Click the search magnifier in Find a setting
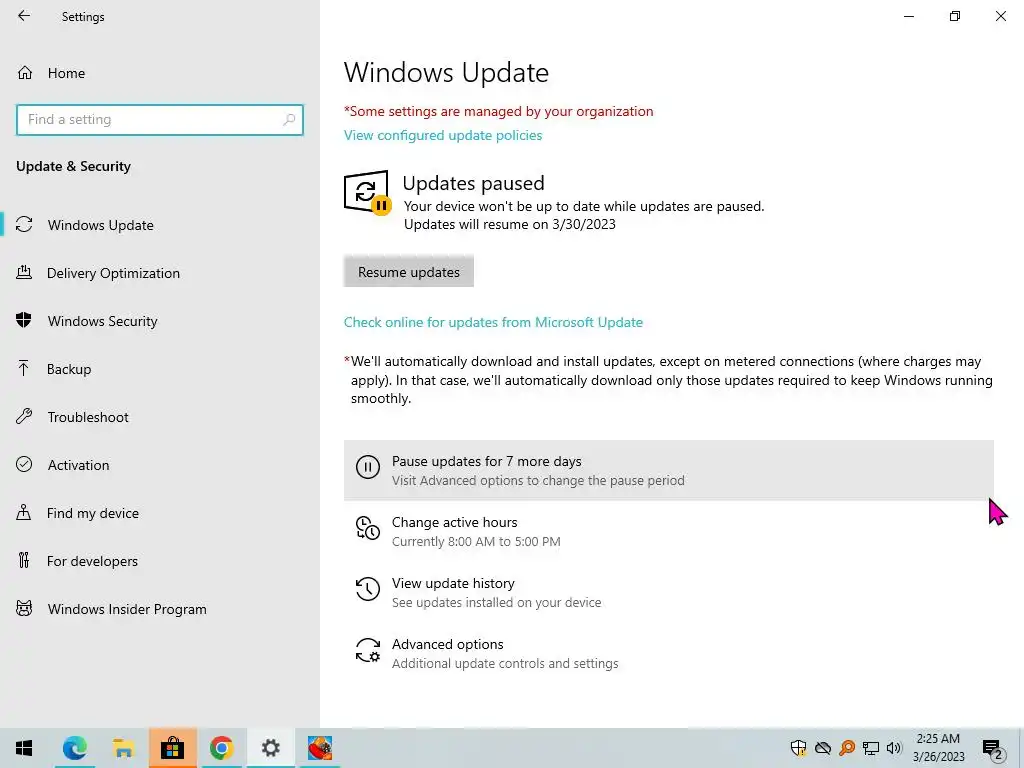This screenshot has width=1024, height=768. (289, 120)
